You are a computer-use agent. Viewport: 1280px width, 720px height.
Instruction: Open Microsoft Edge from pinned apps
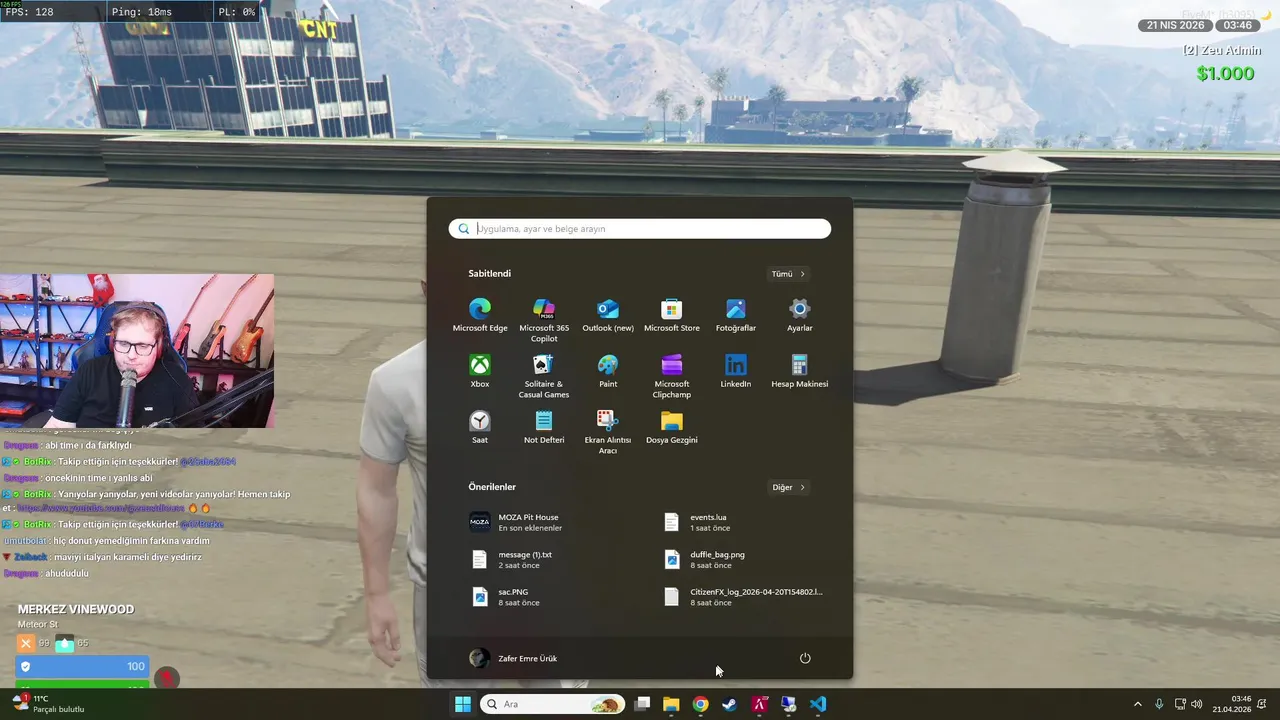pos(480,315)
